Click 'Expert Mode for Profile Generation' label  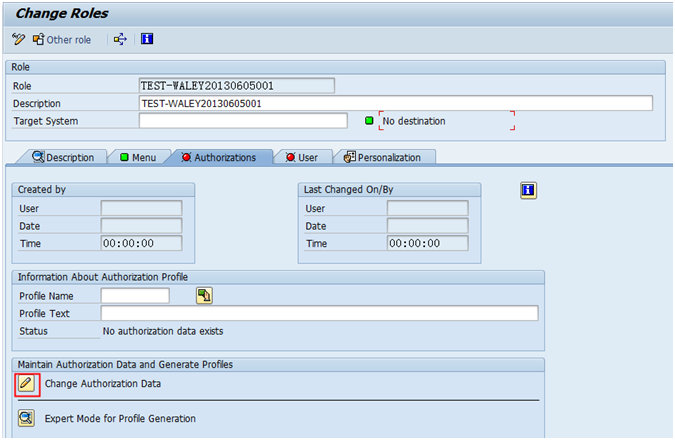[x=120, y=418]
